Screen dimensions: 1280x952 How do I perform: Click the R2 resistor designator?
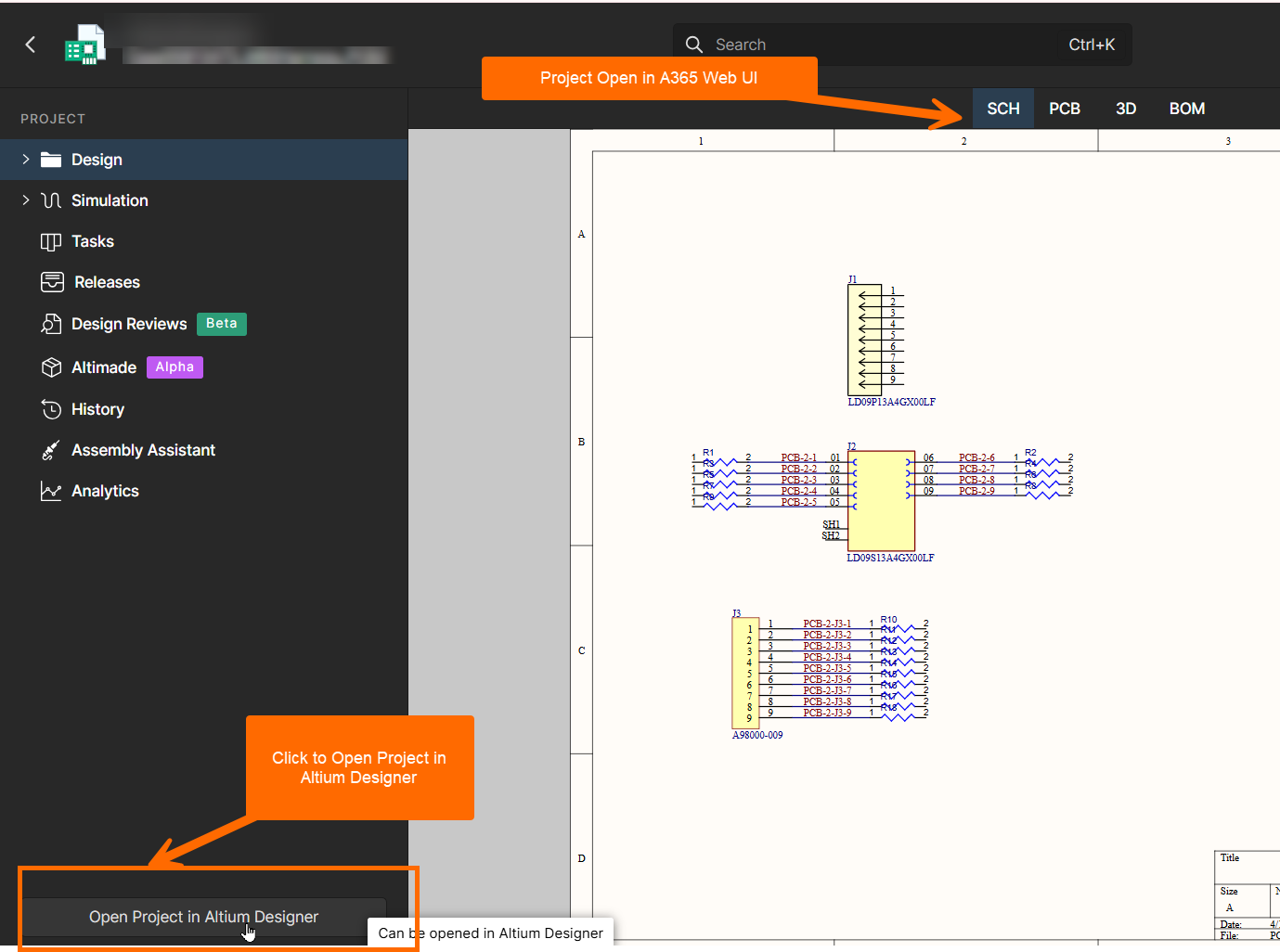pos(1030,453)
